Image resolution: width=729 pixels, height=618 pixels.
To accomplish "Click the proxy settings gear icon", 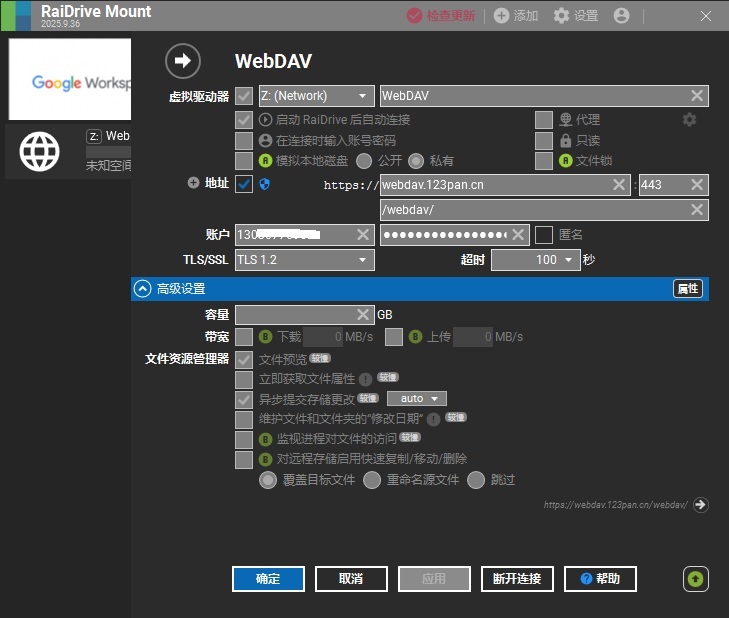I will tap(689, 120).
